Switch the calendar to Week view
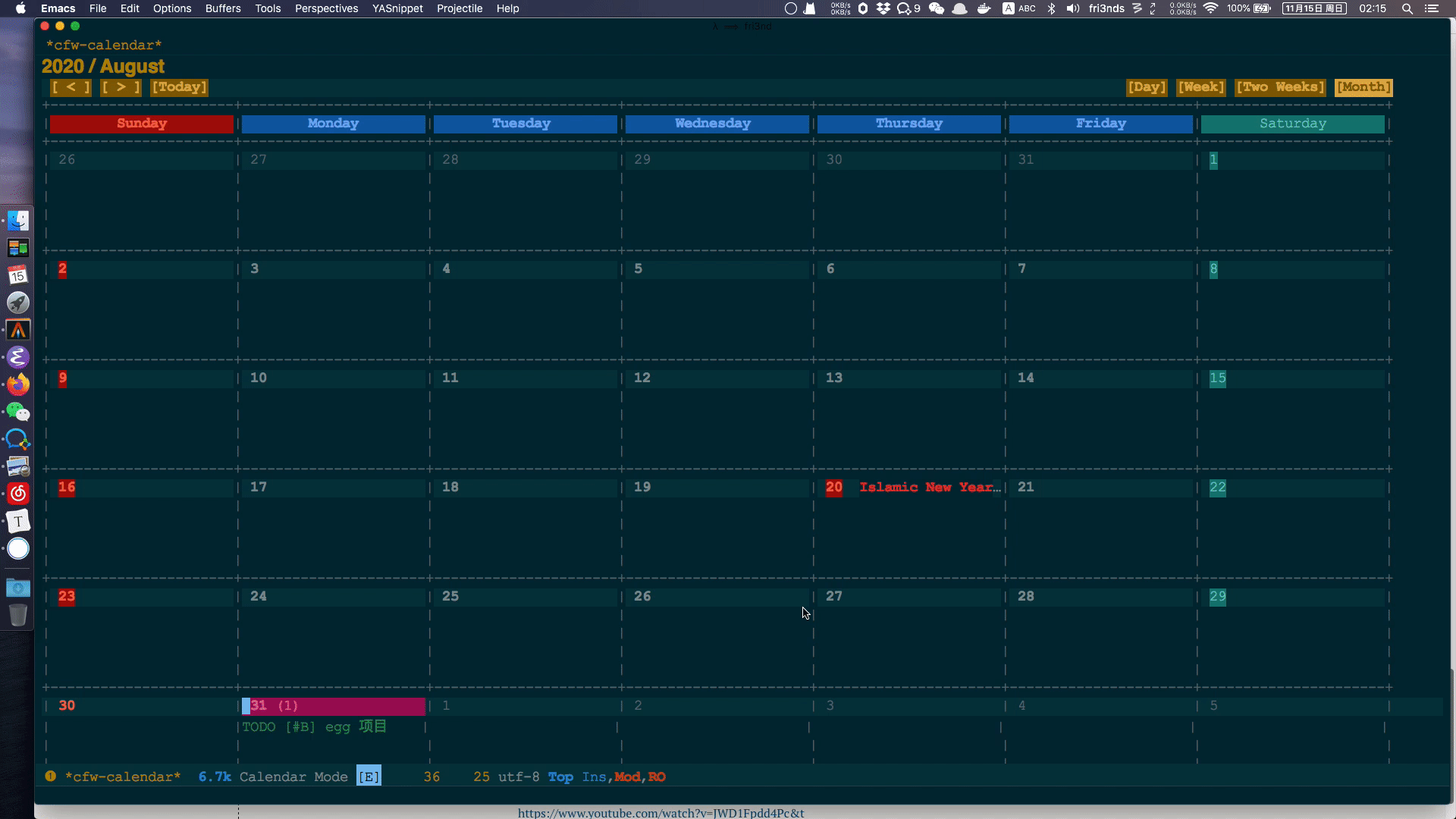This screenshot has height=819, width=1456. (x=1201, y=87)
